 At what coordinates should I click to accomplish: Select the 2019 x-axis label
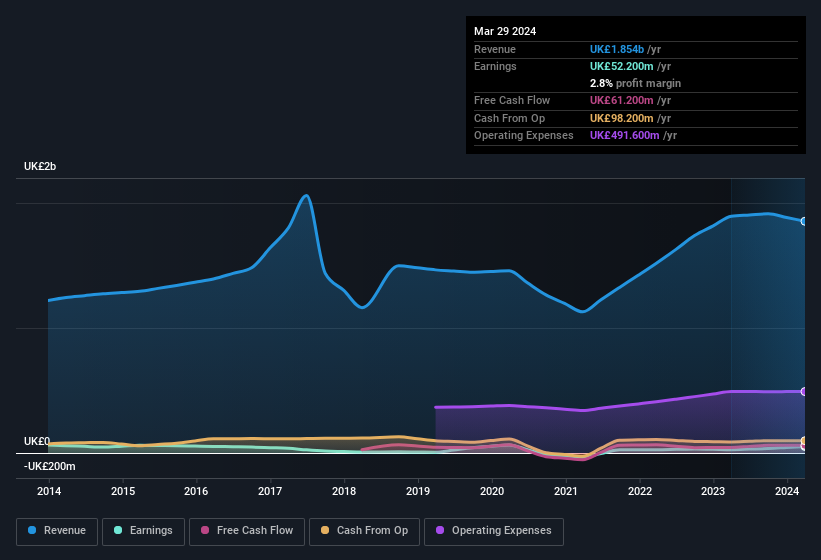tap(418, 491)
